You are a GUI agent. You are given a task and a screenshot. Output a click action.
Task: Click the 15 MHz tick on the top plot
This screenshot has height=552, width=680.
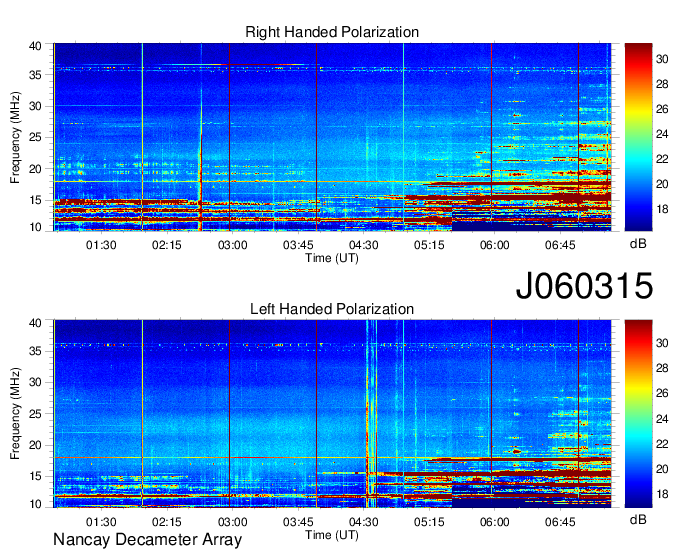point(35,200)
